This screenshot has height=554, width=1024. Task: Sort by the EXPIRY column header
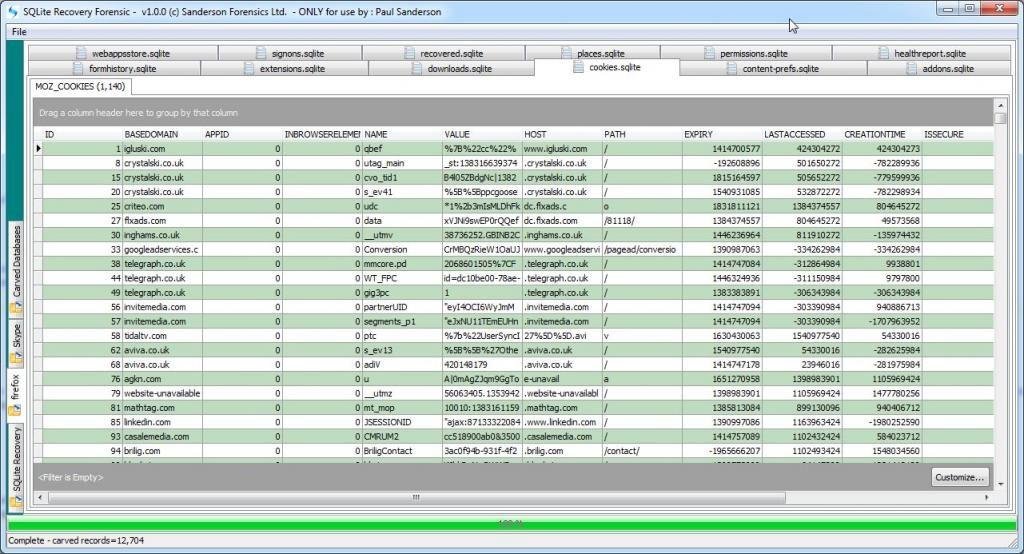699,134
